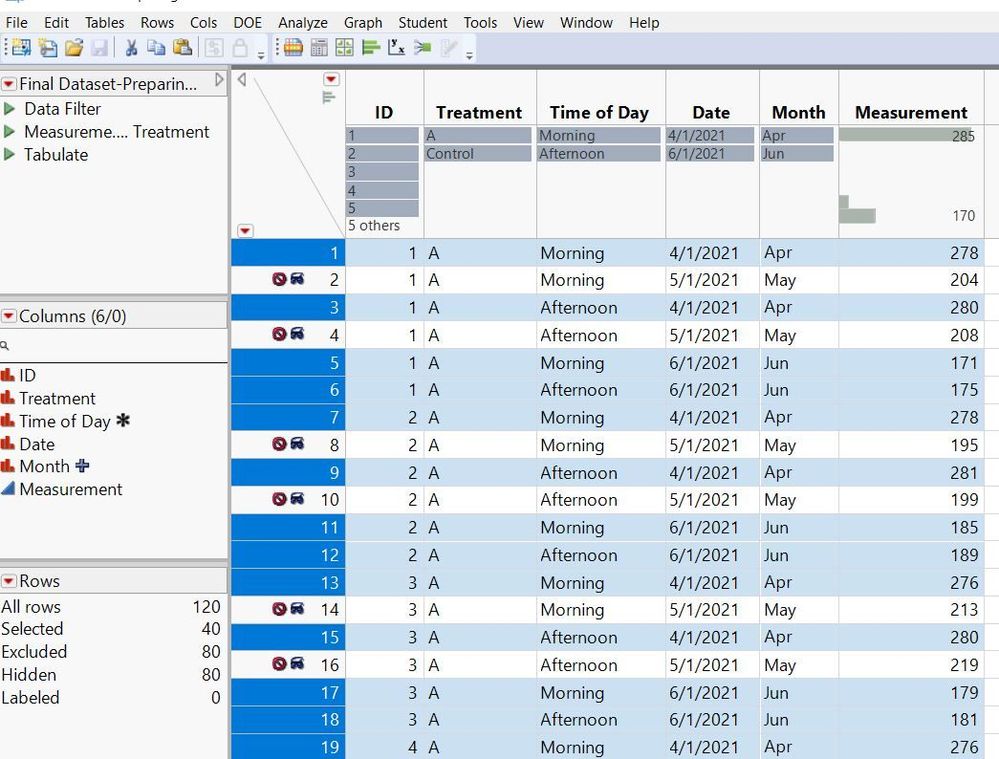Toggle the exclusion icon on row 8
Image resolution: width=999 pixels, height=759 pixels.
[x=281, y=445]
